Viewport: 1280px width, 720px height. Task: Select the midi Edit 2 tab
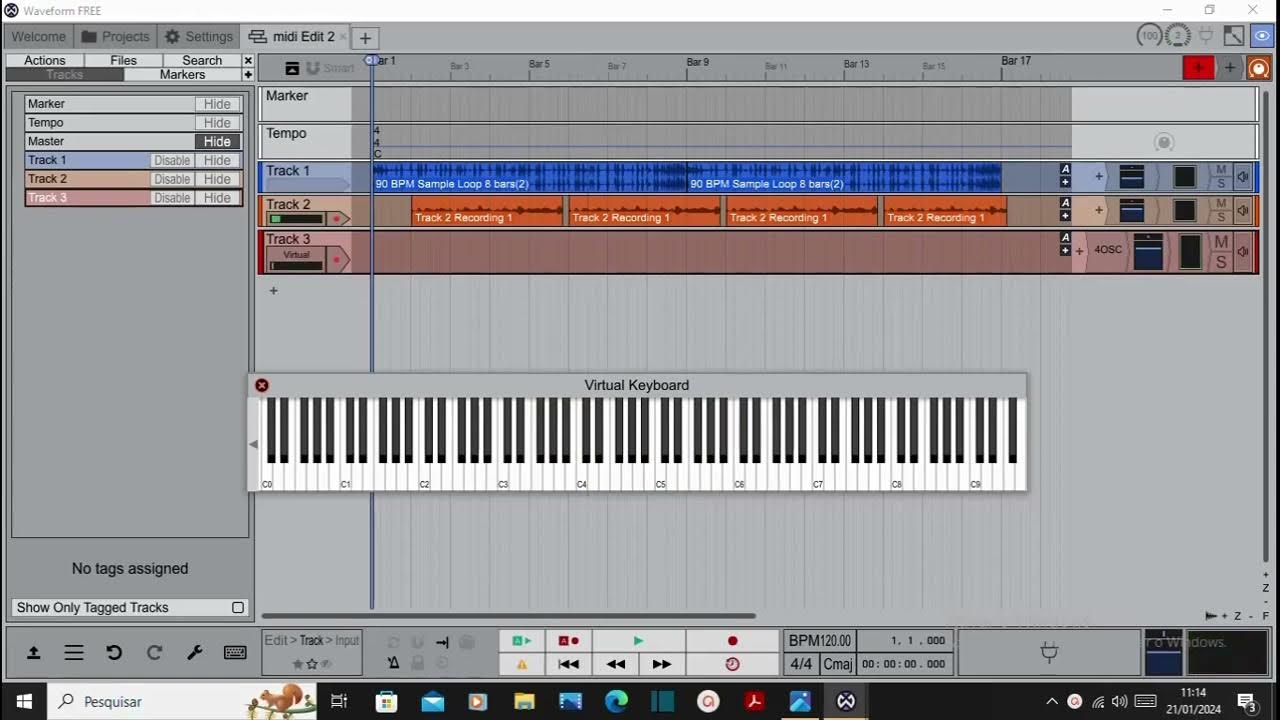click(x=295, y=36)
